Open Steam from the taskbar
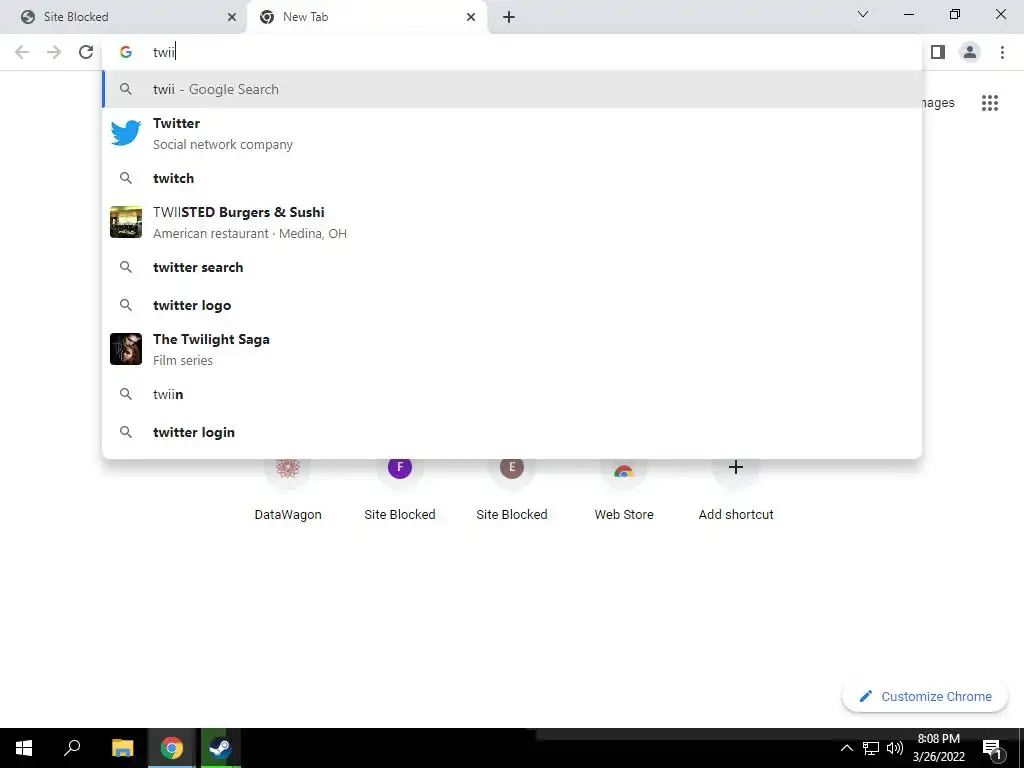Viewport: 1024px width, 768px height. (x=221, y=748)
